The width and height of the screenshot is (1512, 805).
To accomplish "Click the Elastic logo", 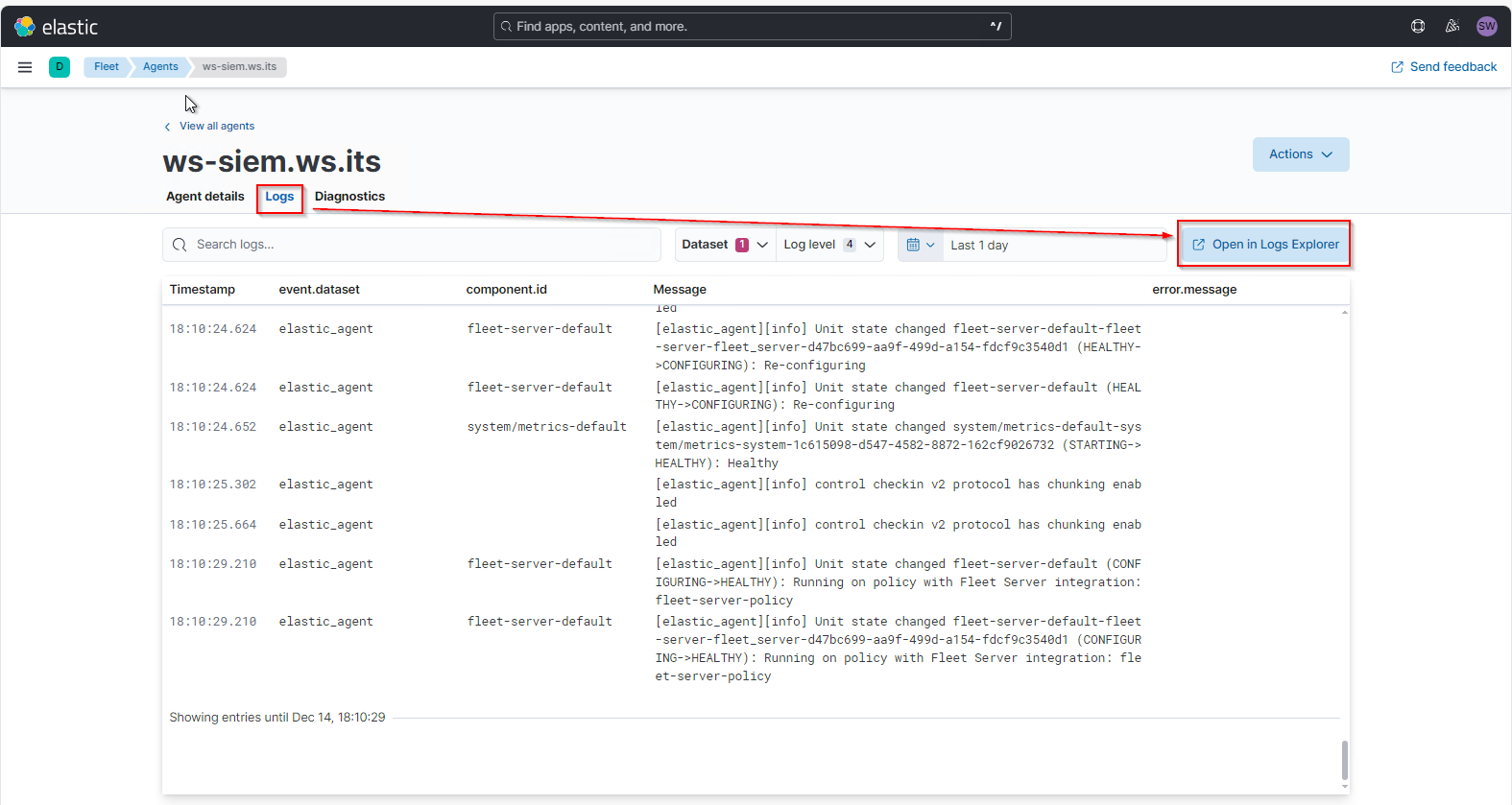I will pyautogui.click(x=57, y=27).
